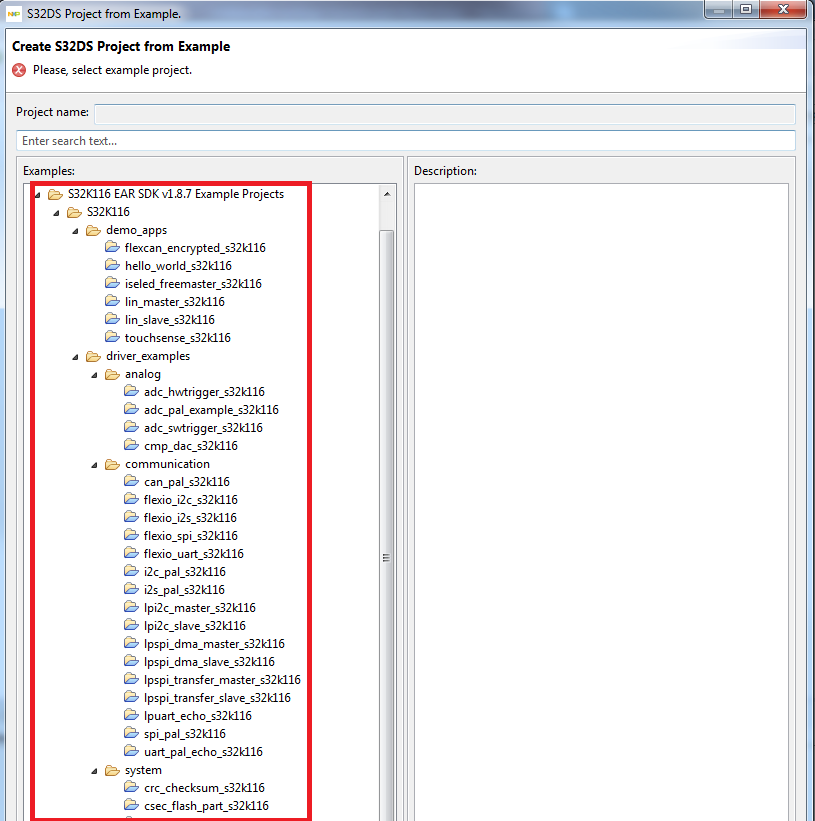
Task: Click the crc_checksum_s32k116 folder icon
Action: pyautogui.click(x=131, y=787)
